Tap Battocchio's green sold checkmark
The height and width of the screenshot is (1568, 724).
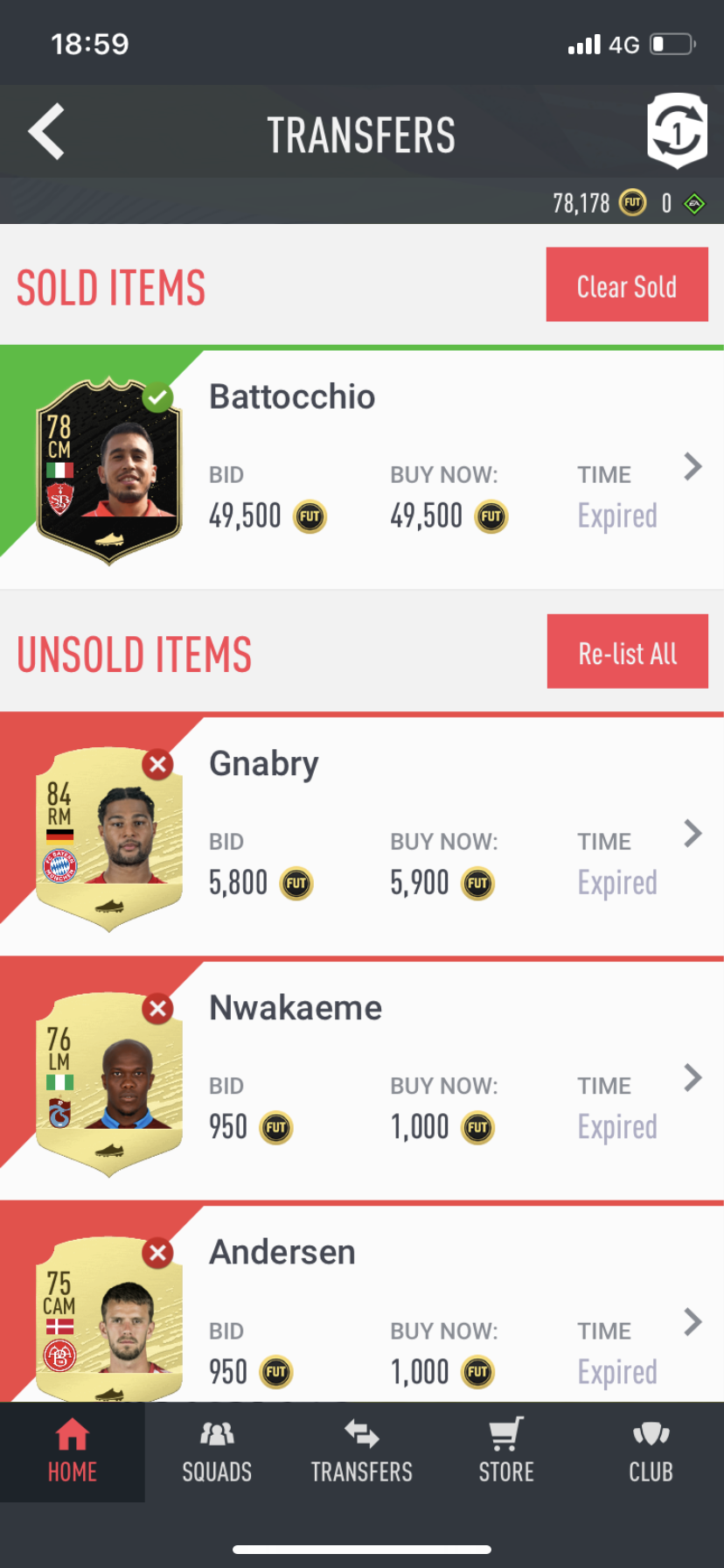(158, 397)
